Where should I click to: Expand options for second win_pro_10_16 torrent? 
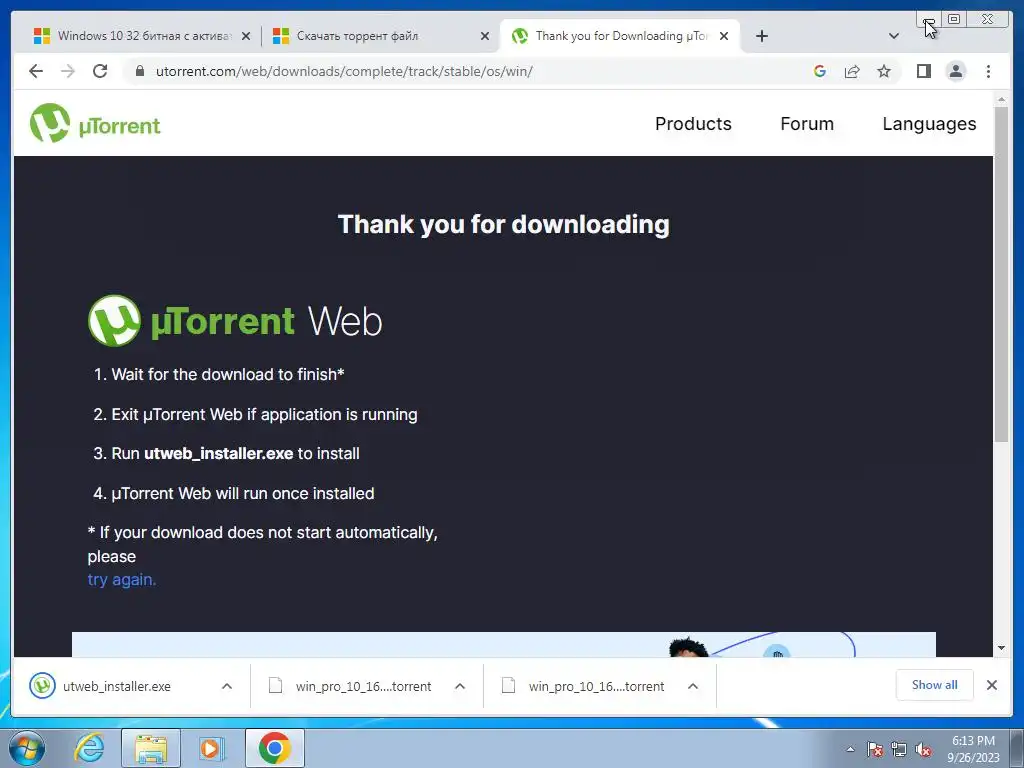[693, 686]
